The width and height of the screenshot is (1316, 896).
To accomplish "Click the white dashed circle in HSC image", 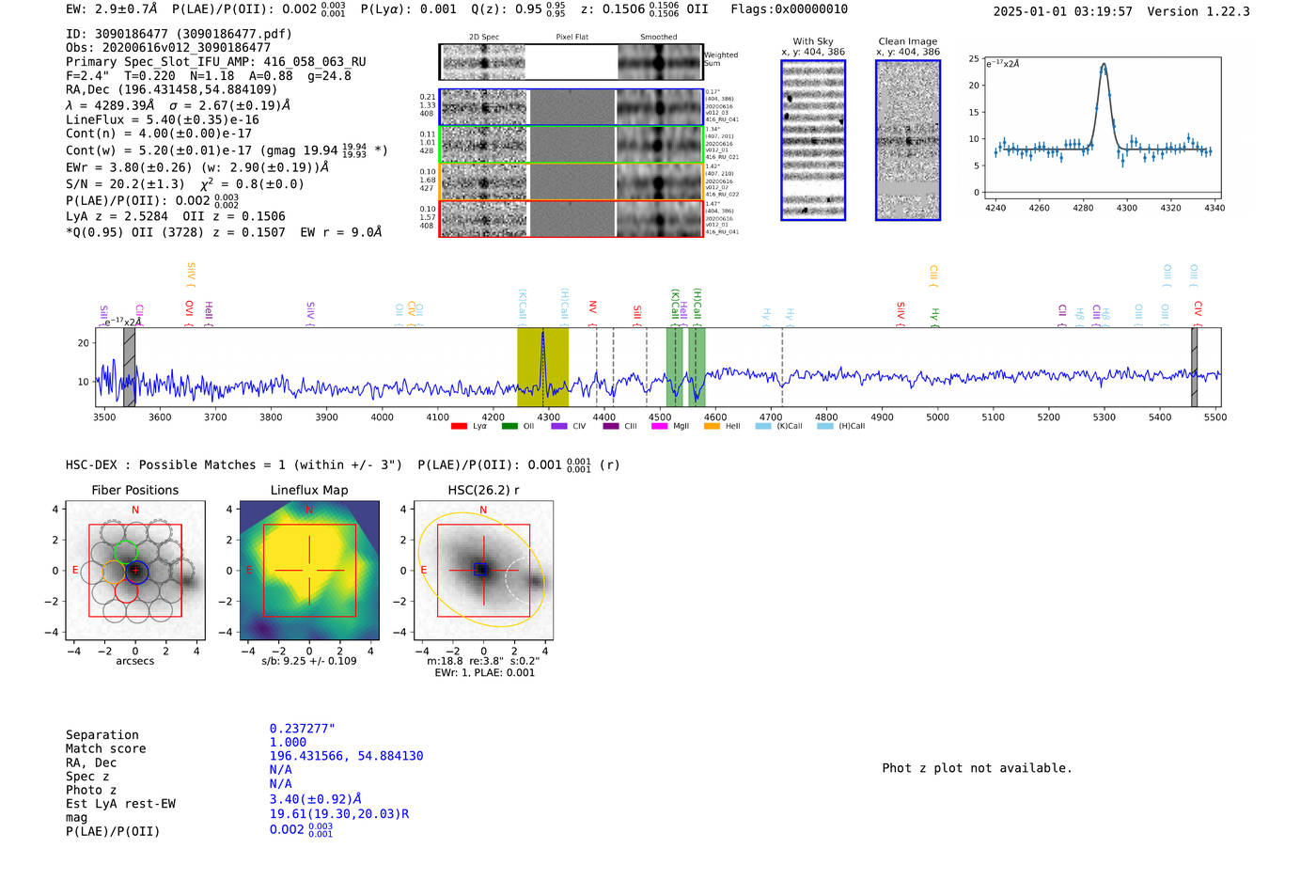I will click(x=517, y=580).
